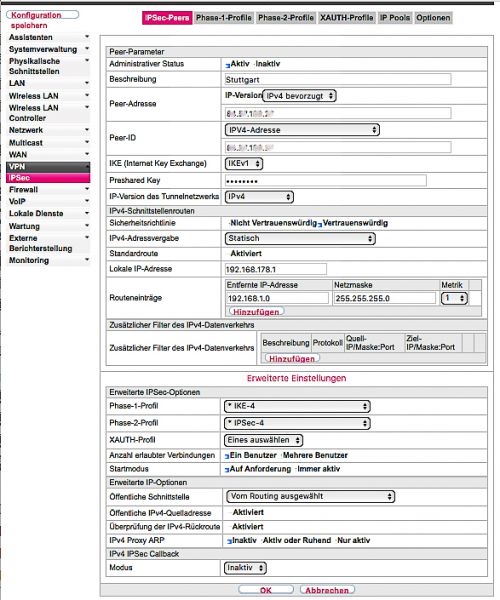
Task: Select Ein Benutzer connection option
Action: coord(227,456)
